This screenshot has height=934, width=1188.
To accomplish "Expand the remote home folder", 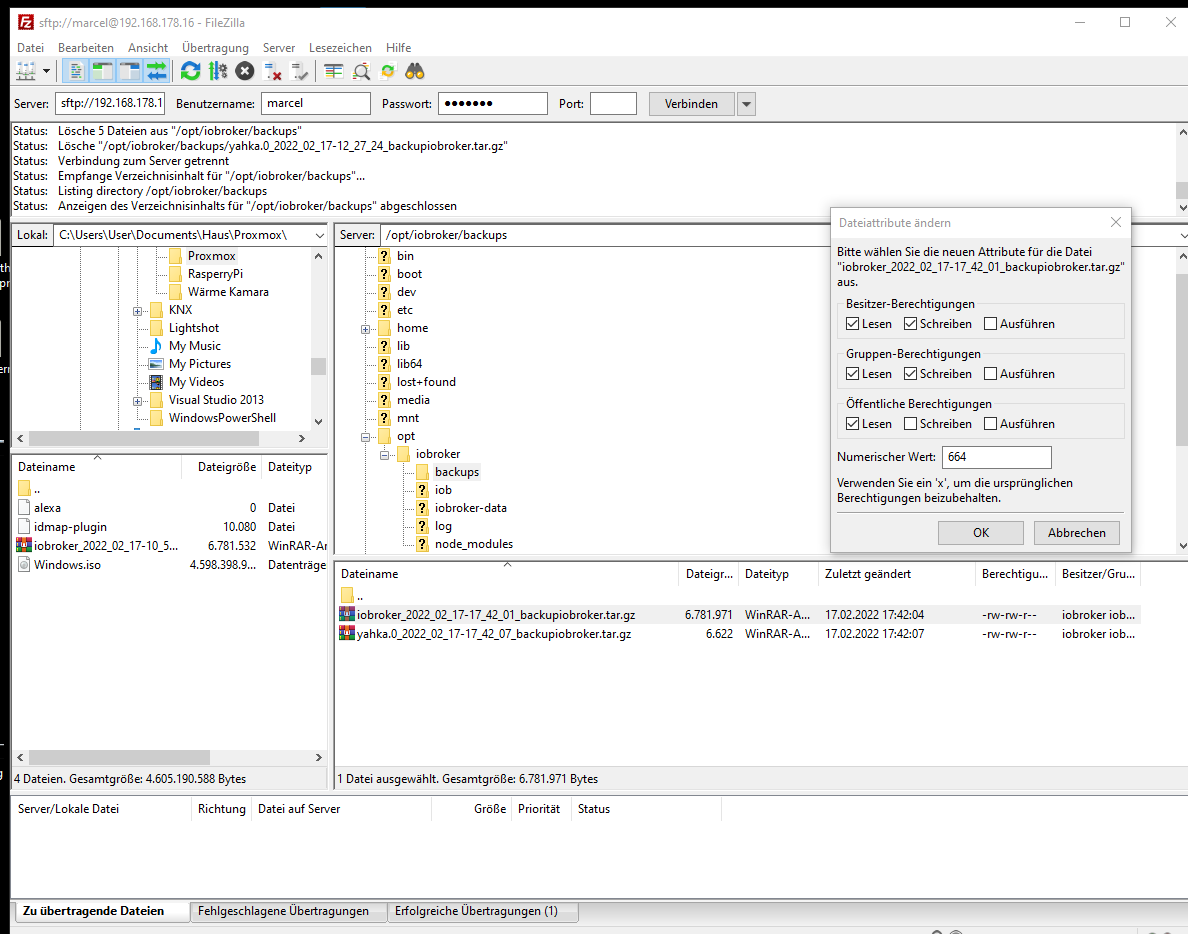I will pos(365,329).
